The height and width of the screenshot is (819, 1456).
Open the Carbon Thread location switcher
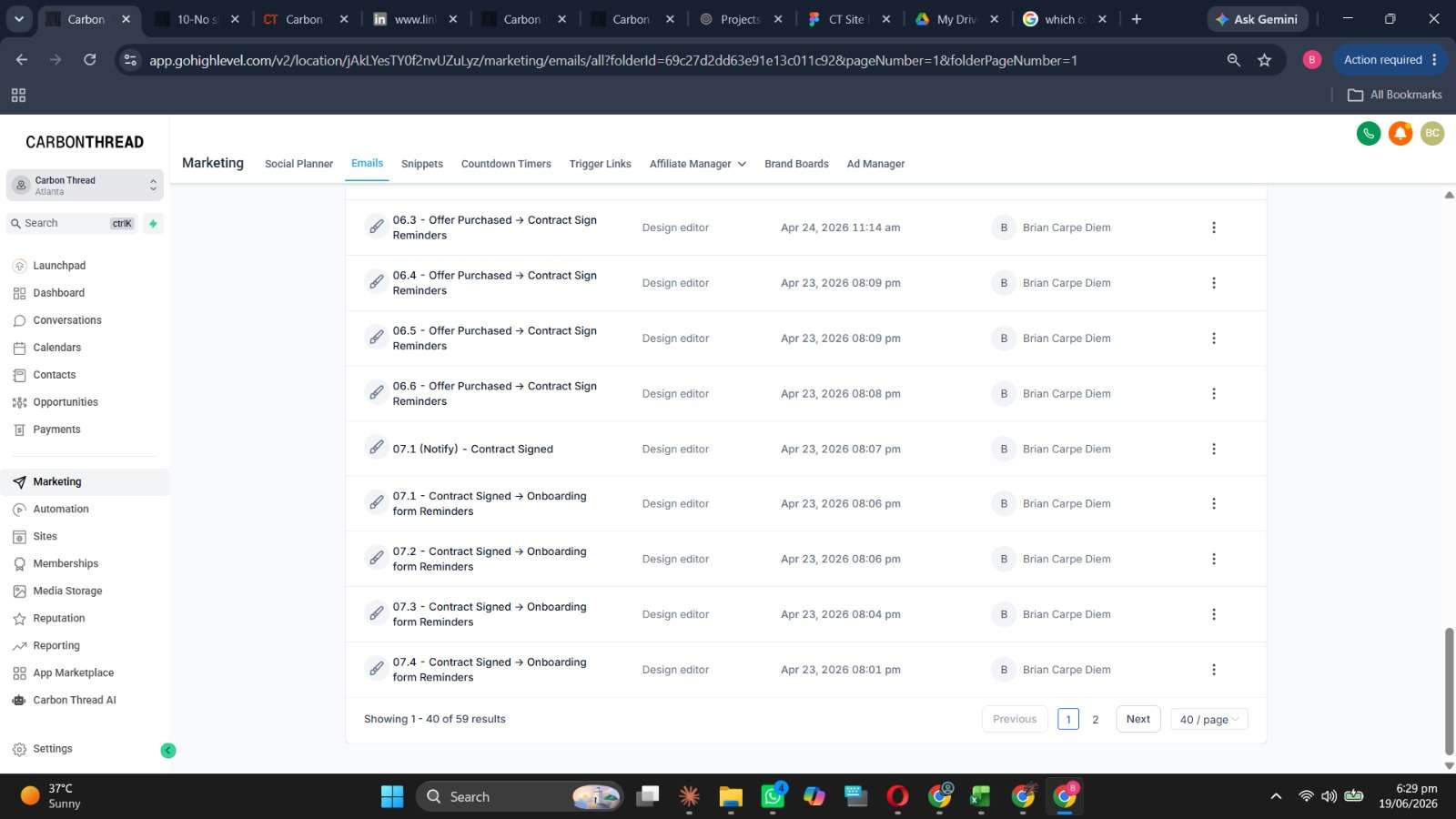click(x=85, y=186)
